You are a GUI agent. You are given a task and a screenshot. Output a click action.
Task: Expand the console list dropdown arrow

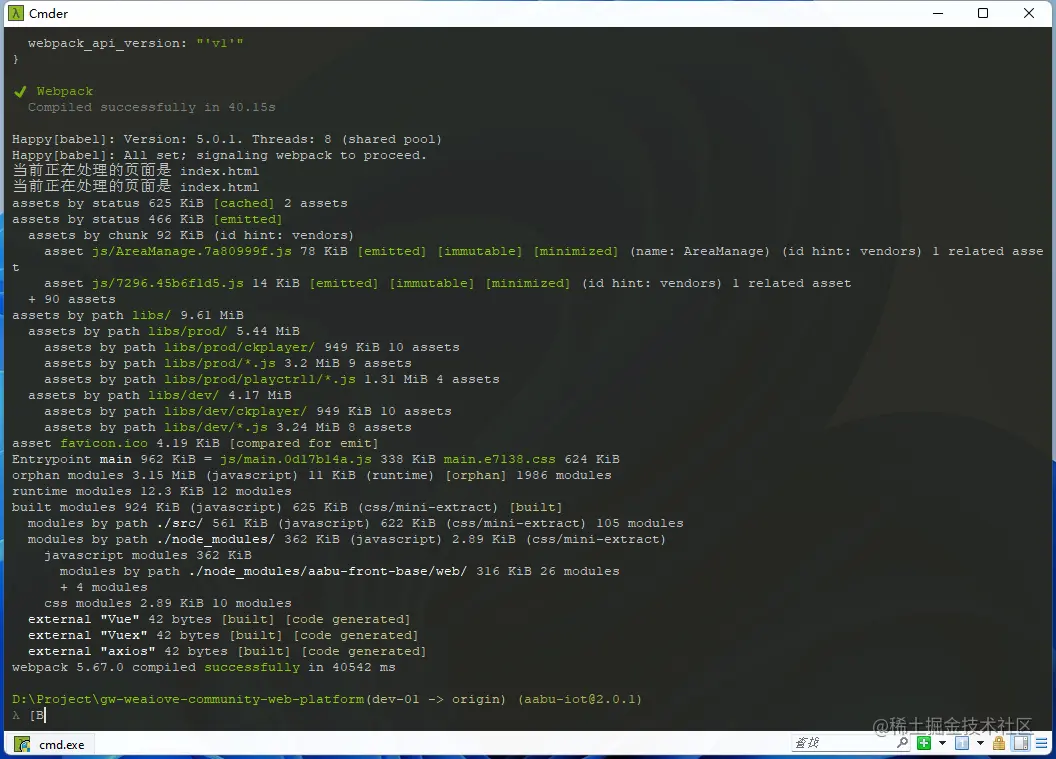pyautogui.click(x=980, y=743)
